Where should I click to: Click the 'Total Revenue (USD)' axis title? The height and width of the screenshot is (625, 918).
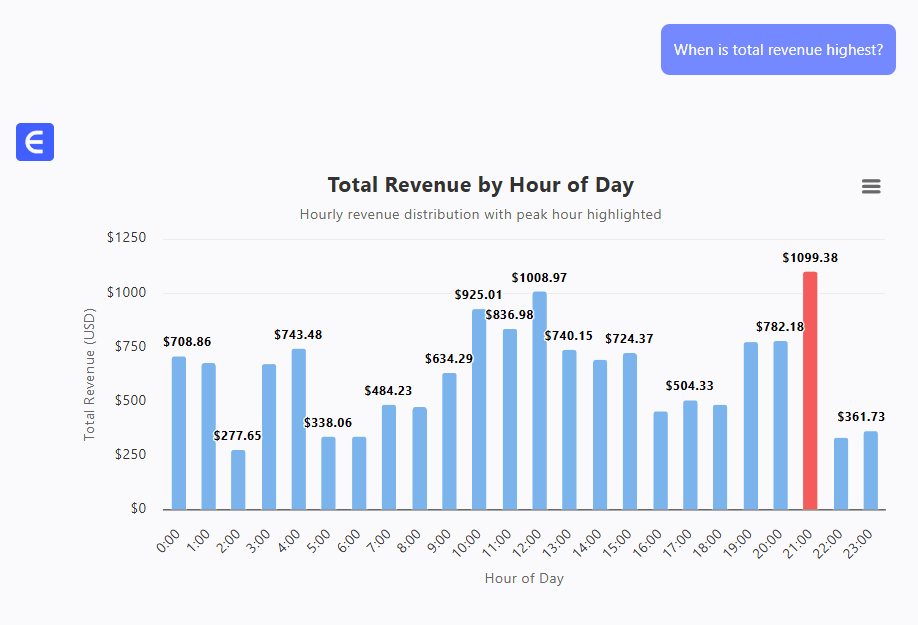point(90,374)
